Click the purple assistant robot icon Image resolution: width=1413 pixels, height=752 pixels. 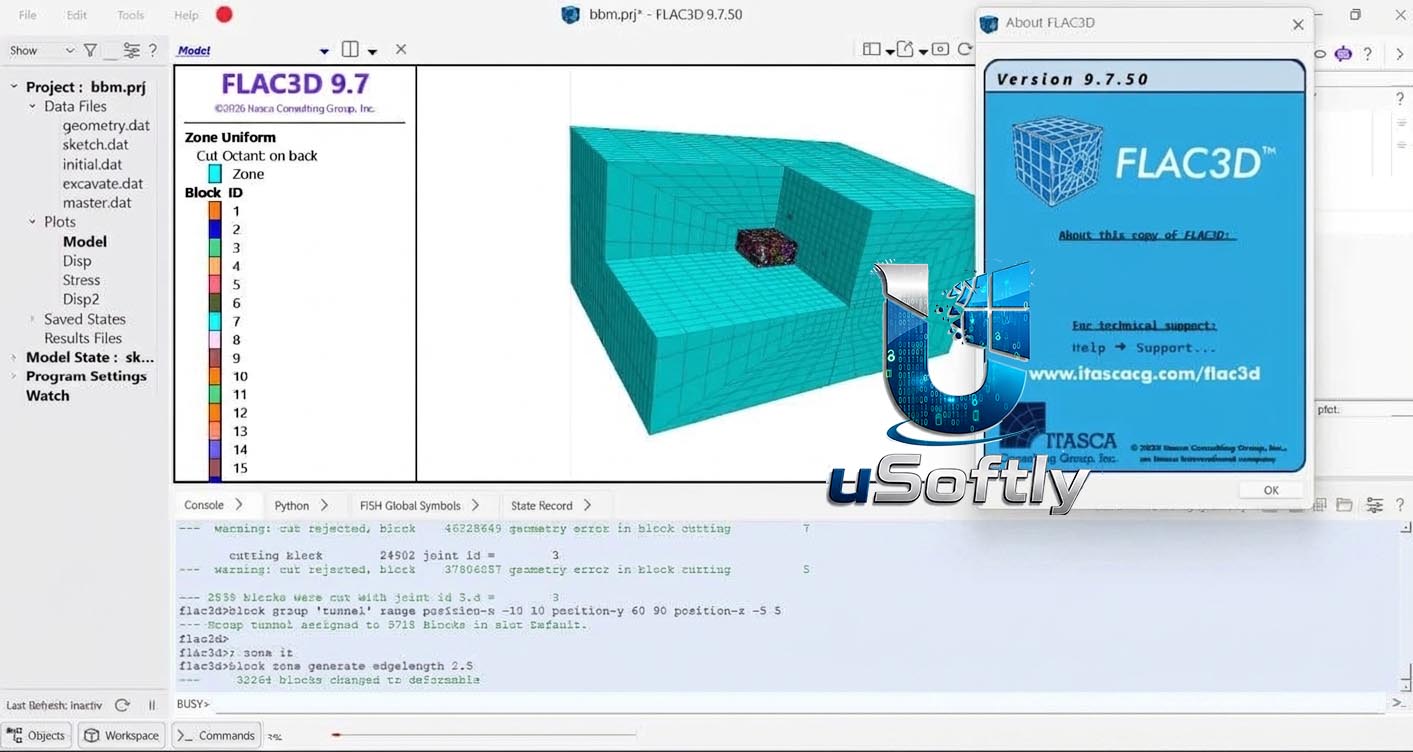(1343, 53)
